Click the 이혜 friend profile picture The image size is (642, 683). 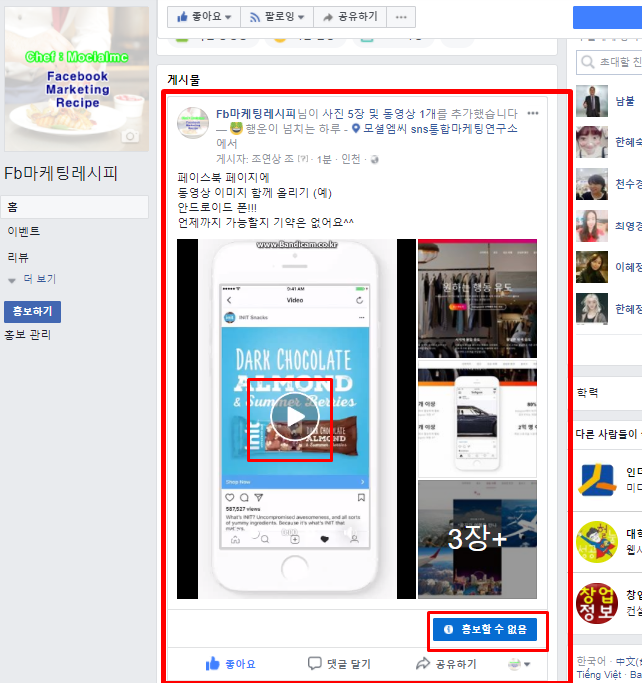pyautogui.click(x=591, y=267)
